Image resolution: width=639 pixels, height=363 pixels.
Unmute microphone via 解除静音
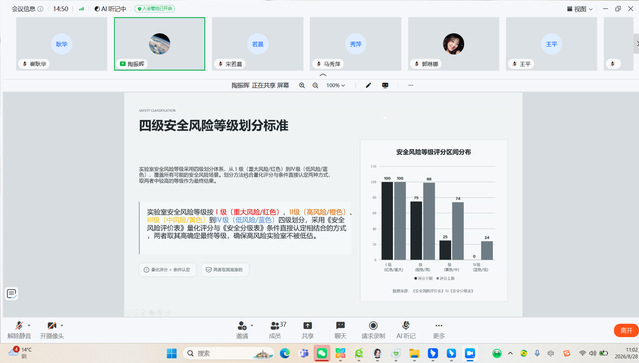coord(19,330)
